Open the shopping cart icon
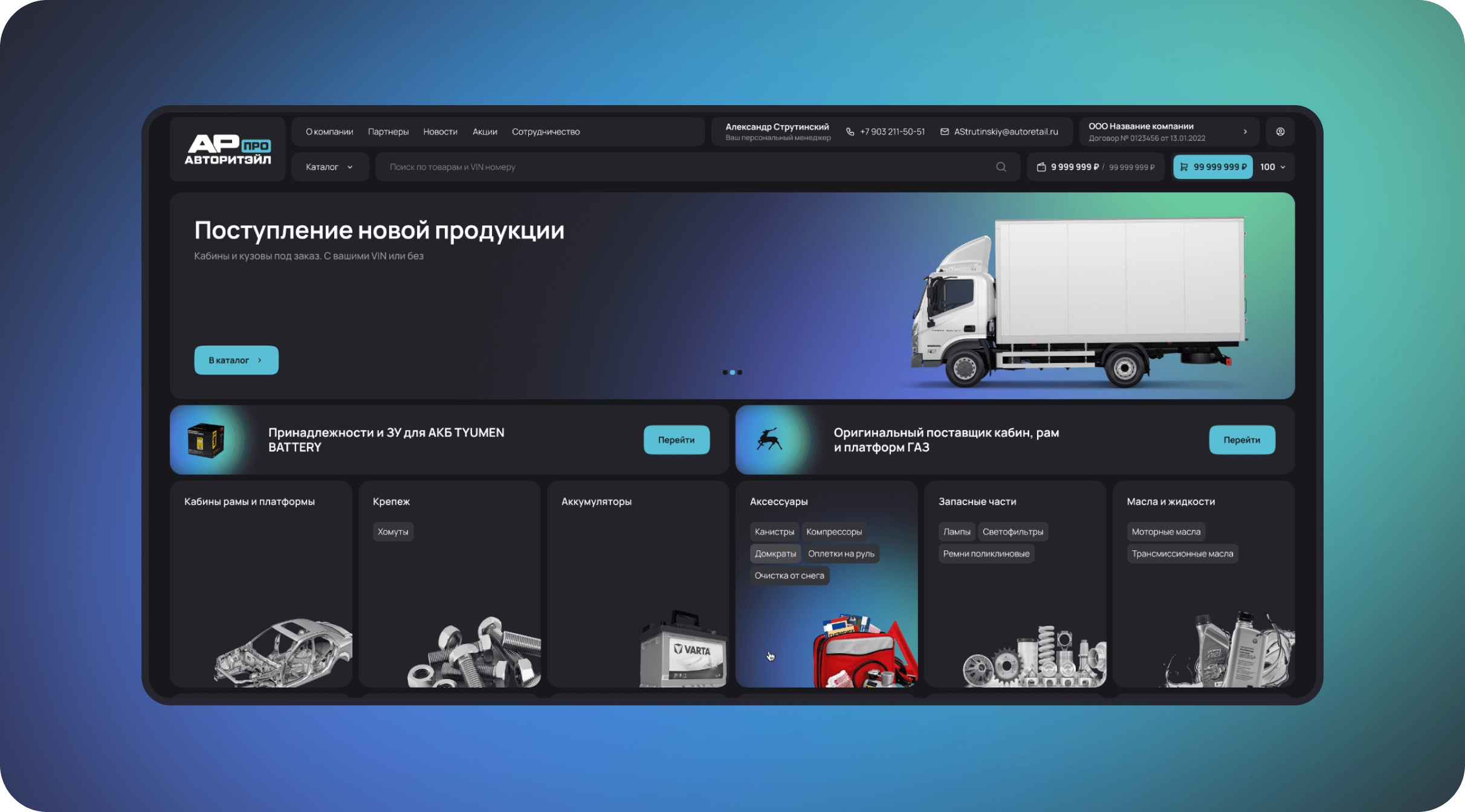Viewport: 1465px width, 812px height. [1183, 167]
